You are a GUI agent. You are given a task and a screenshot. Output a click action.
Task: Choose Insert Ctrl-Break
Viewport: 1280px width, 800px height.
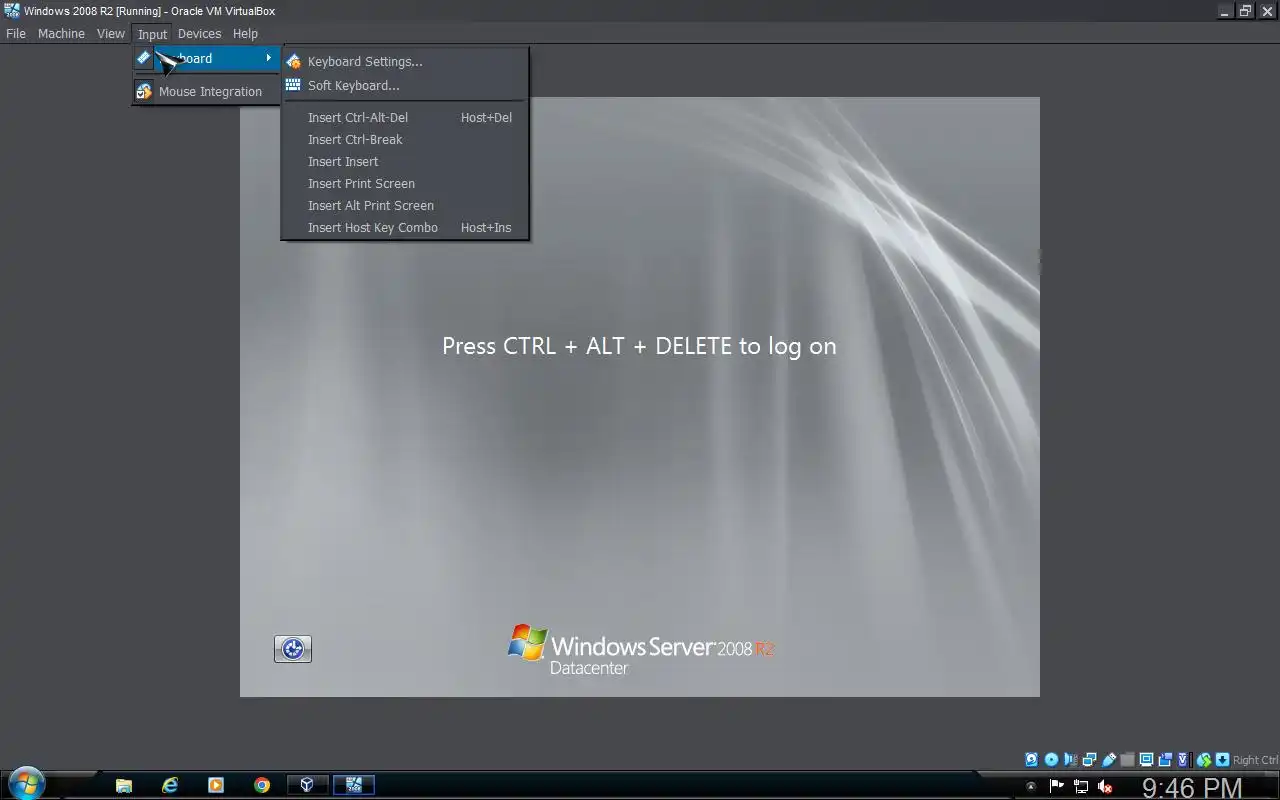tap(405, 139)
